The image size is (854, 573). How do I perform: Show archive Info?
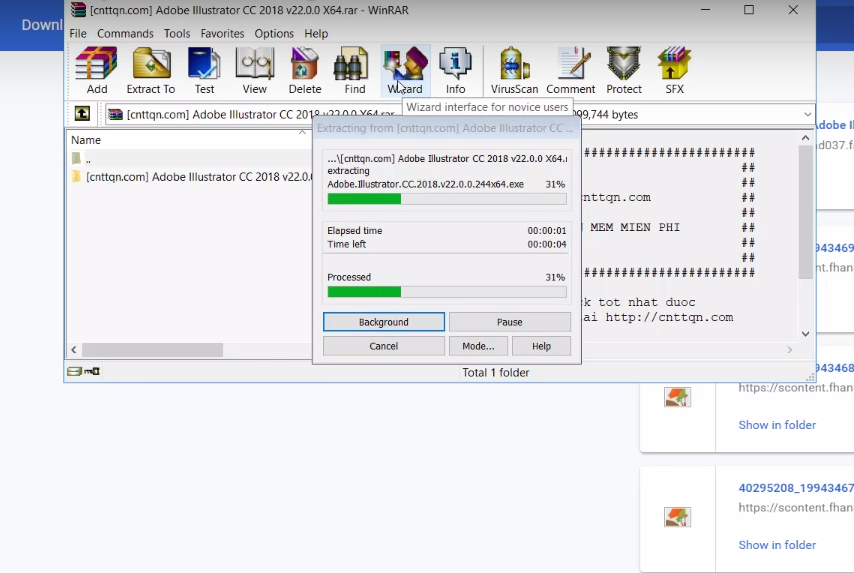click(455, 71)
